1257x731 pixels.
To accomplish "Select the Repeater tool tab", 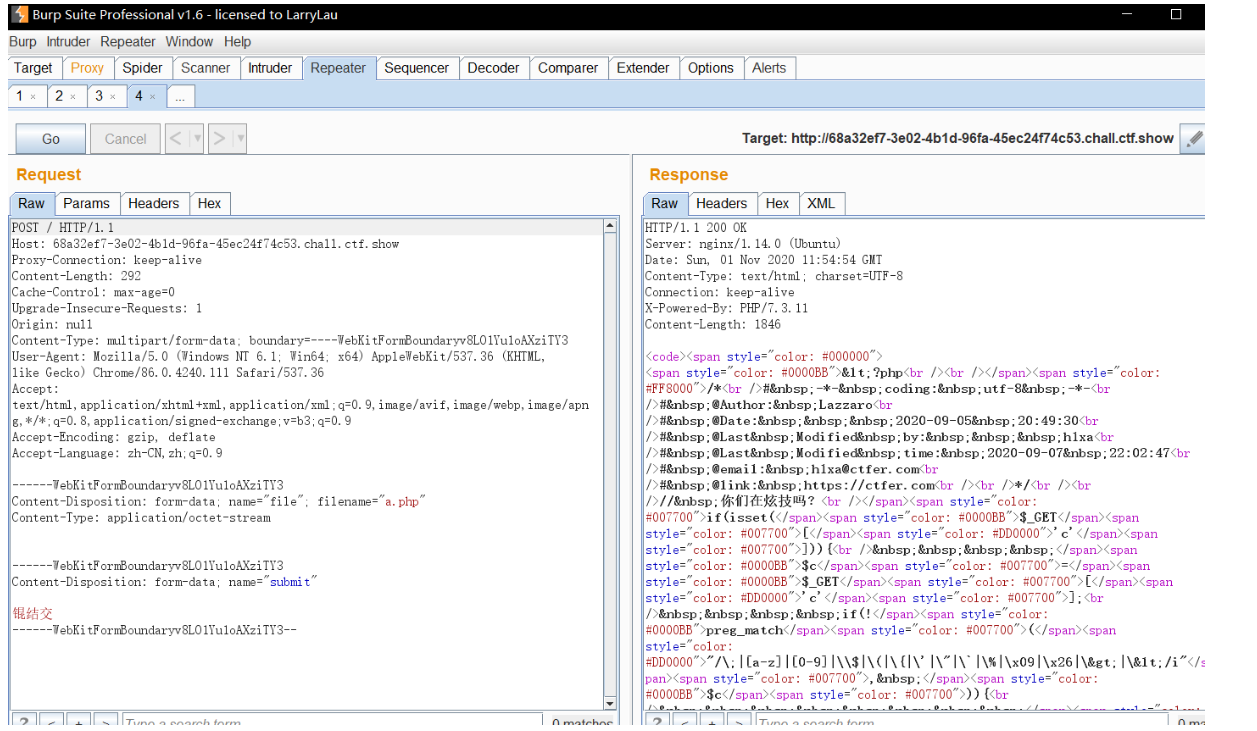I will [338, 68].
